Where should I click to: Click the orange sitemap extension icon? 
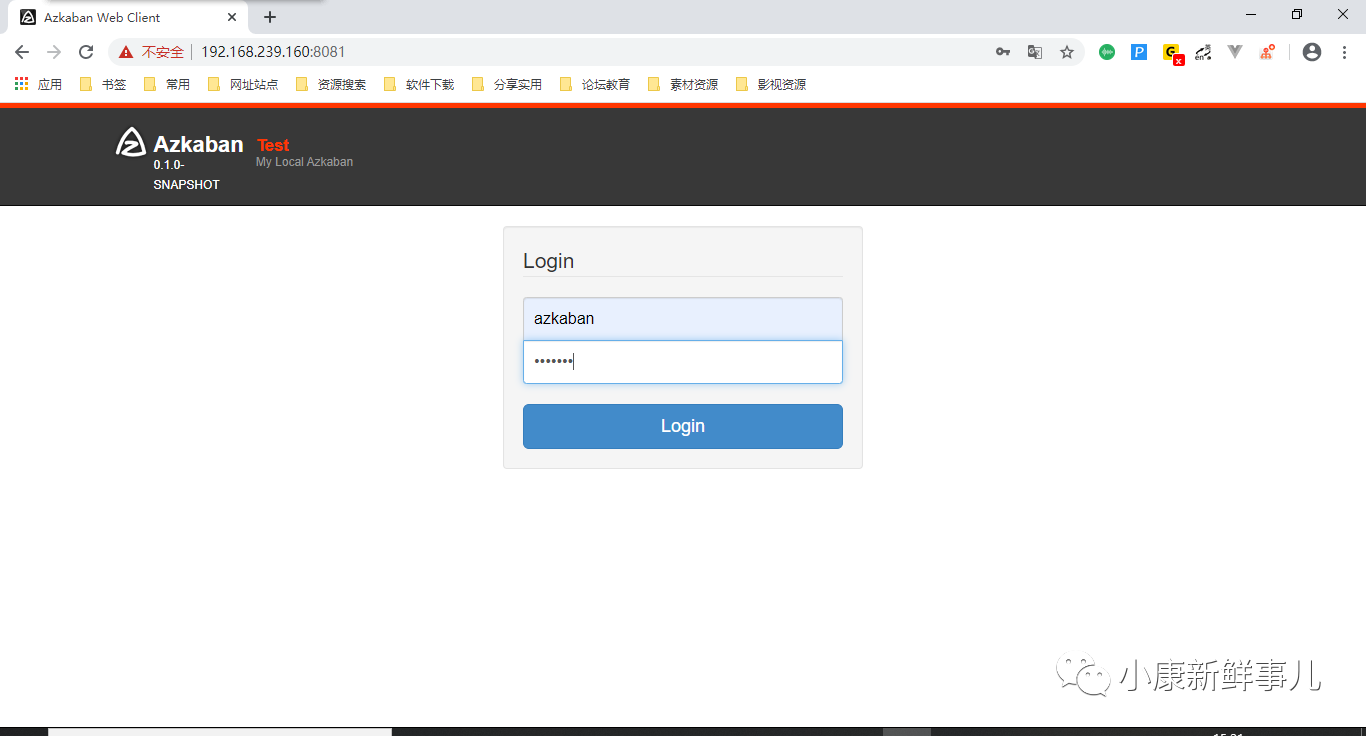coord(1267,52)
